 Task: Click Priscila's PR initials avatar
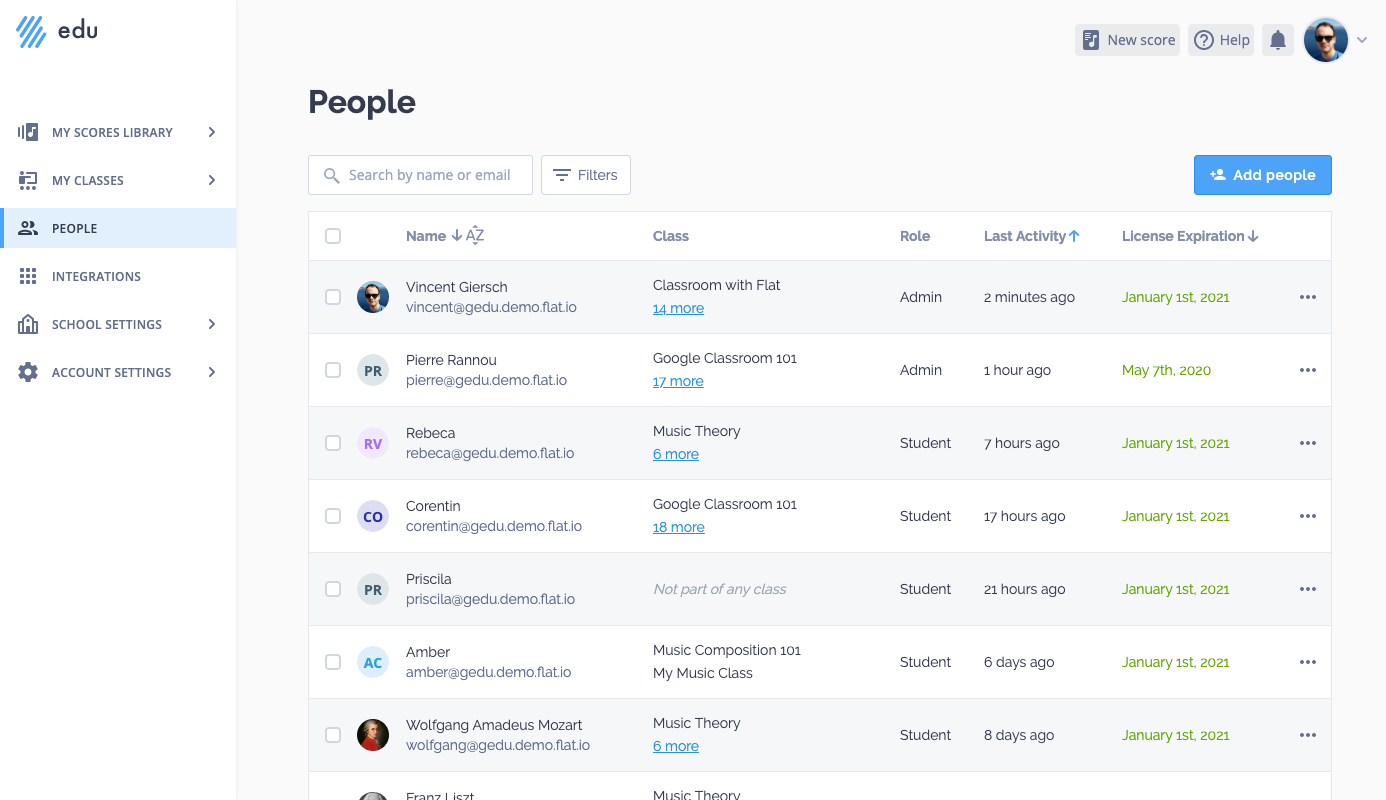(x=373, y=589)
